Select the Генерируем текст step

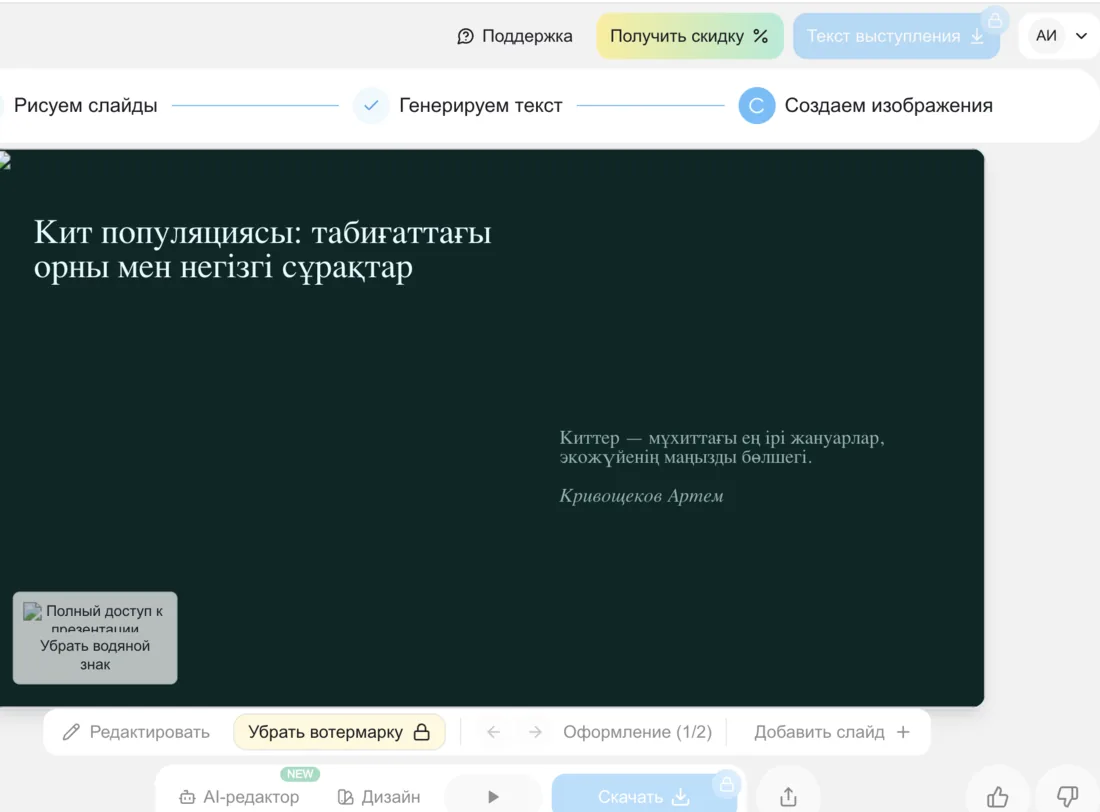[x=481, y=105]
